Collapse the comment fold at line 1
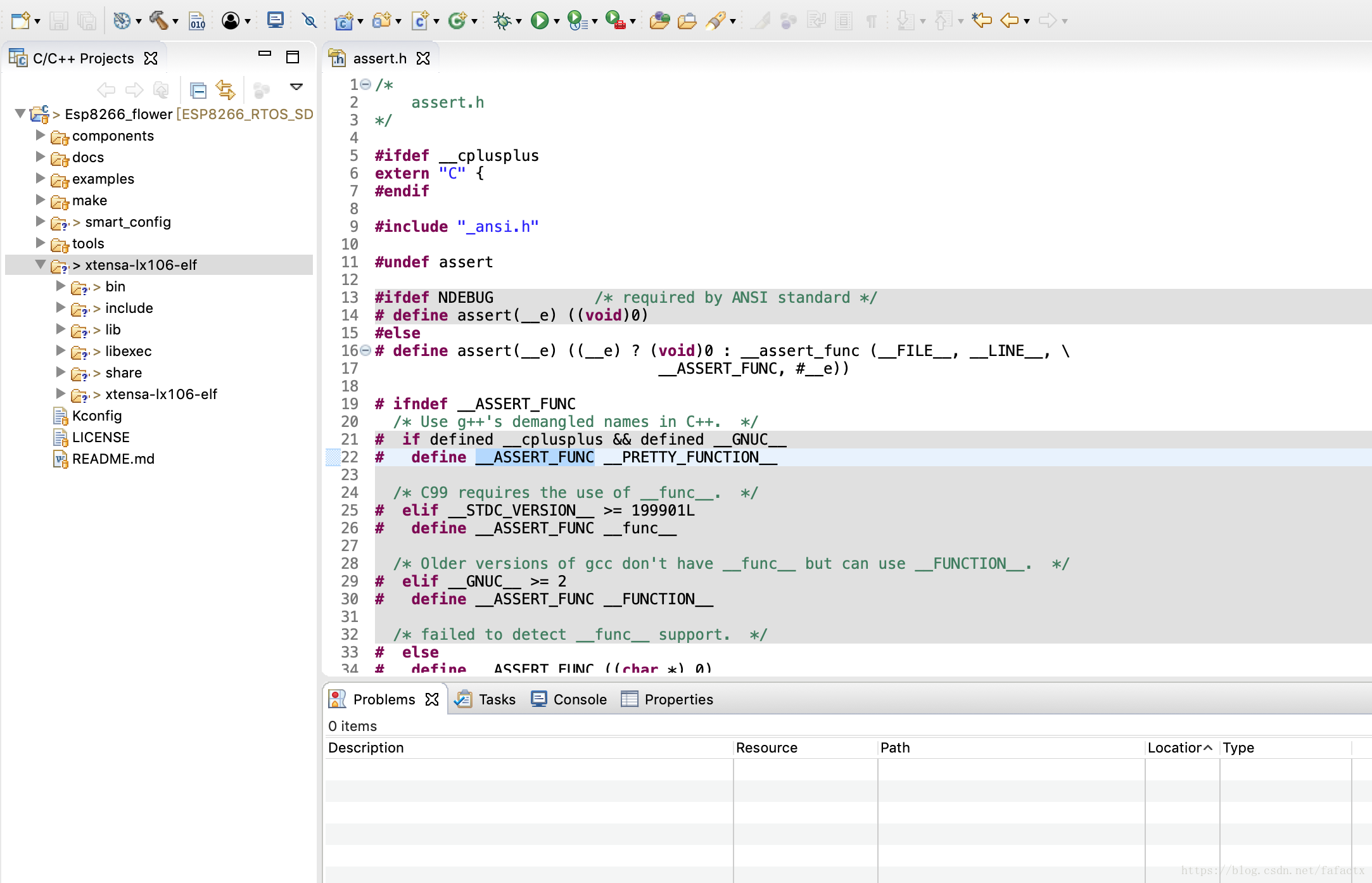Viewport: 1372px width, 883px height. 365,84
